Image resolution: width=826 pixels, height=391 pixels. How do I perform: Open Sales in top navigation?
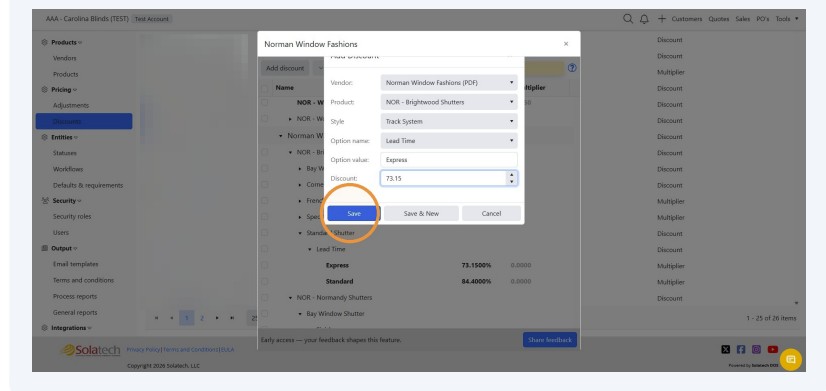tap(743, 19)
